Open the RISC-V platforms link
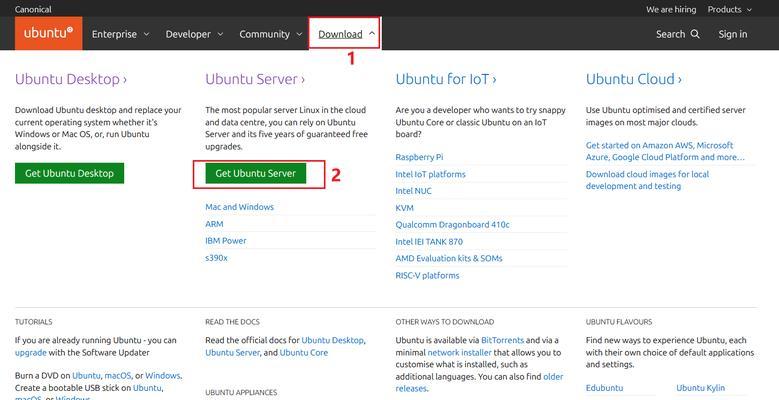The width and height of the screenshot is (779, 400). (x=427, y=275)
